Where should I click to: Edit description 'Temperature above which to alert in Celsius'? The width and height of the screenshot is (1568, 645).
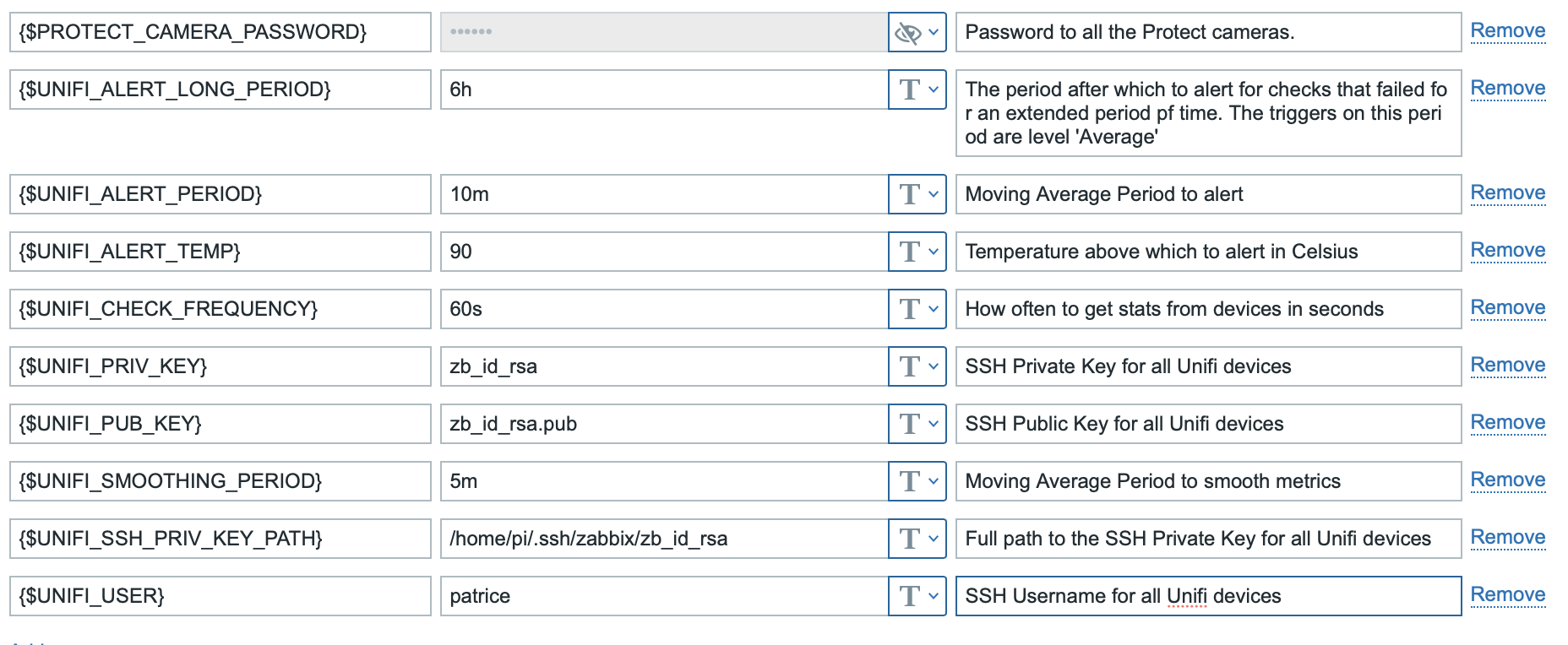pyautogui.click(x=1209, y=252)
